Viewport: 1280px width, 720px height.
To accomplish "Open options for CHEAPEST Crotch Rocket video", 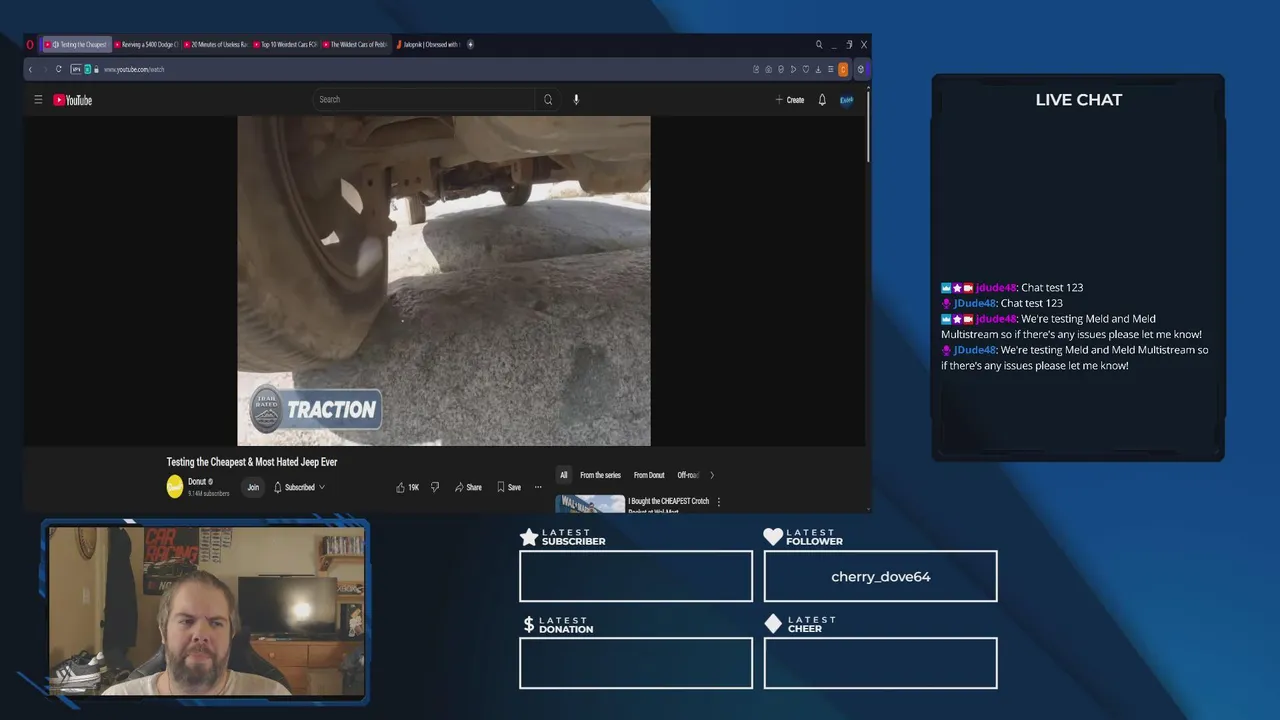I will point(718,502).
